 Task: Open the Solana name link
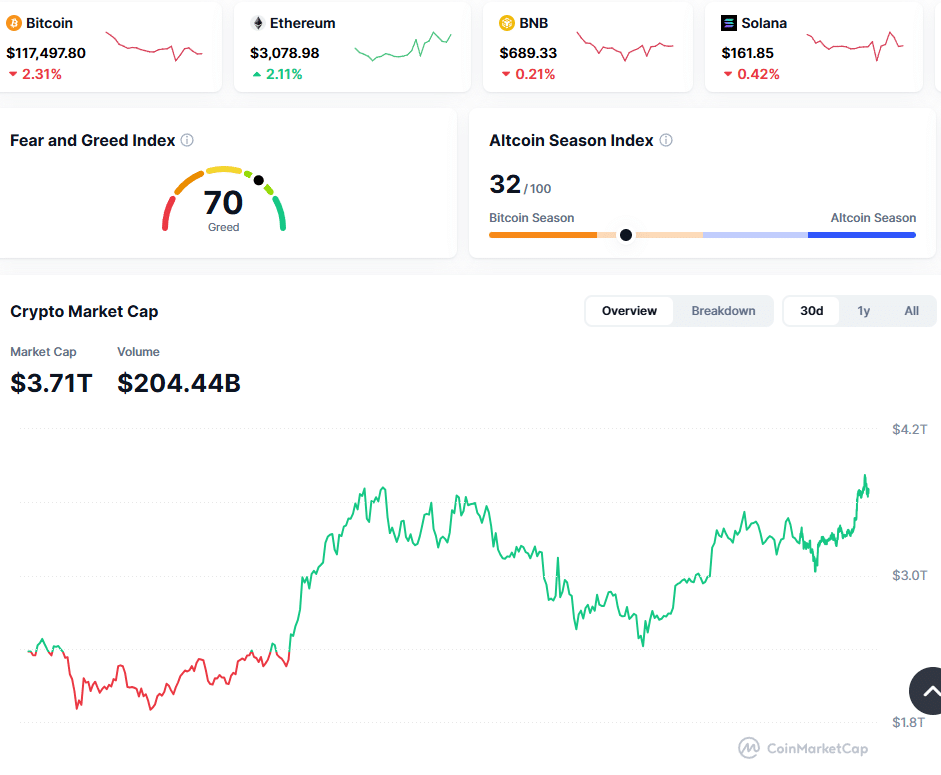tap(764, 23)
